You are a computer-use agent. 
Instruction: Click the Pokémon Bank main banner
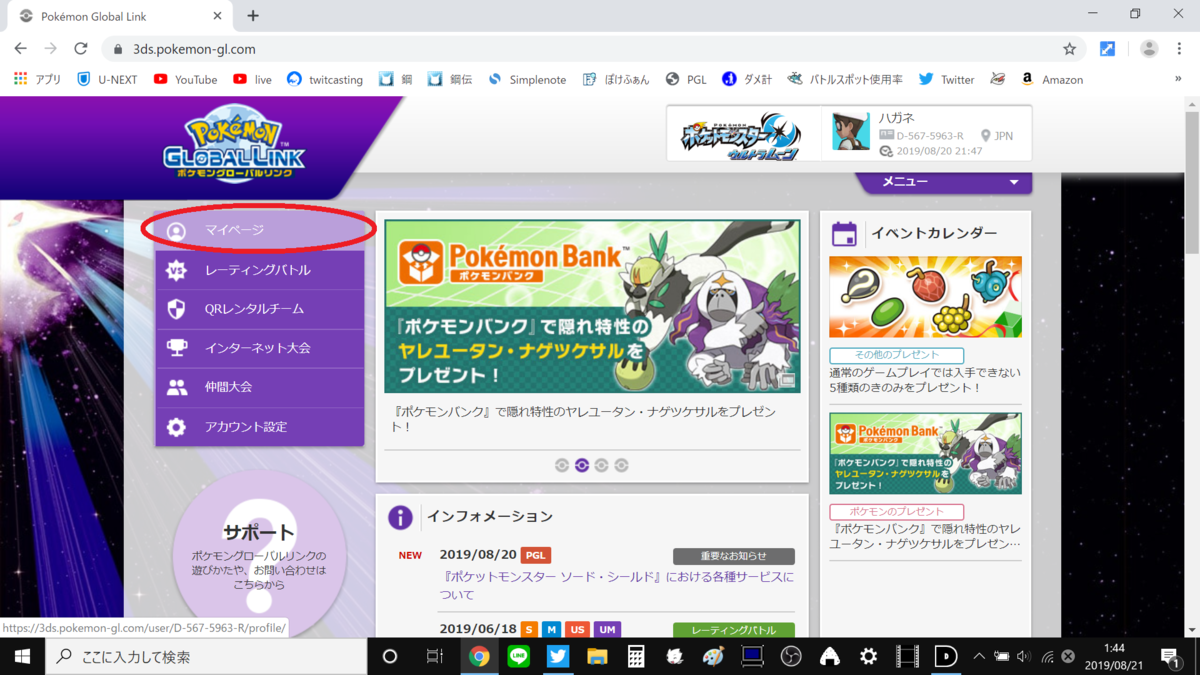click(x=592, y=306)
